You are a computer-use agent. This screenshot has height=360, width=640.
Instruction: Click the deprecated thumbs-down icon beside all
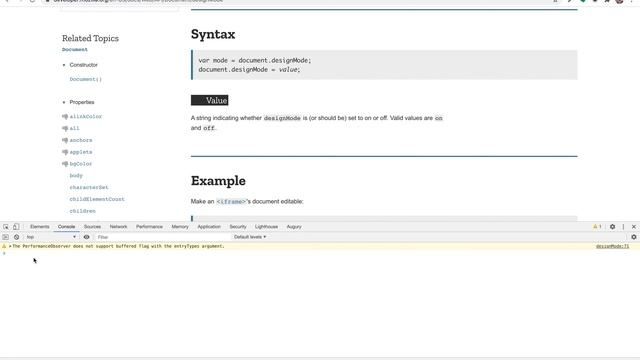click(x=65, y=129)
